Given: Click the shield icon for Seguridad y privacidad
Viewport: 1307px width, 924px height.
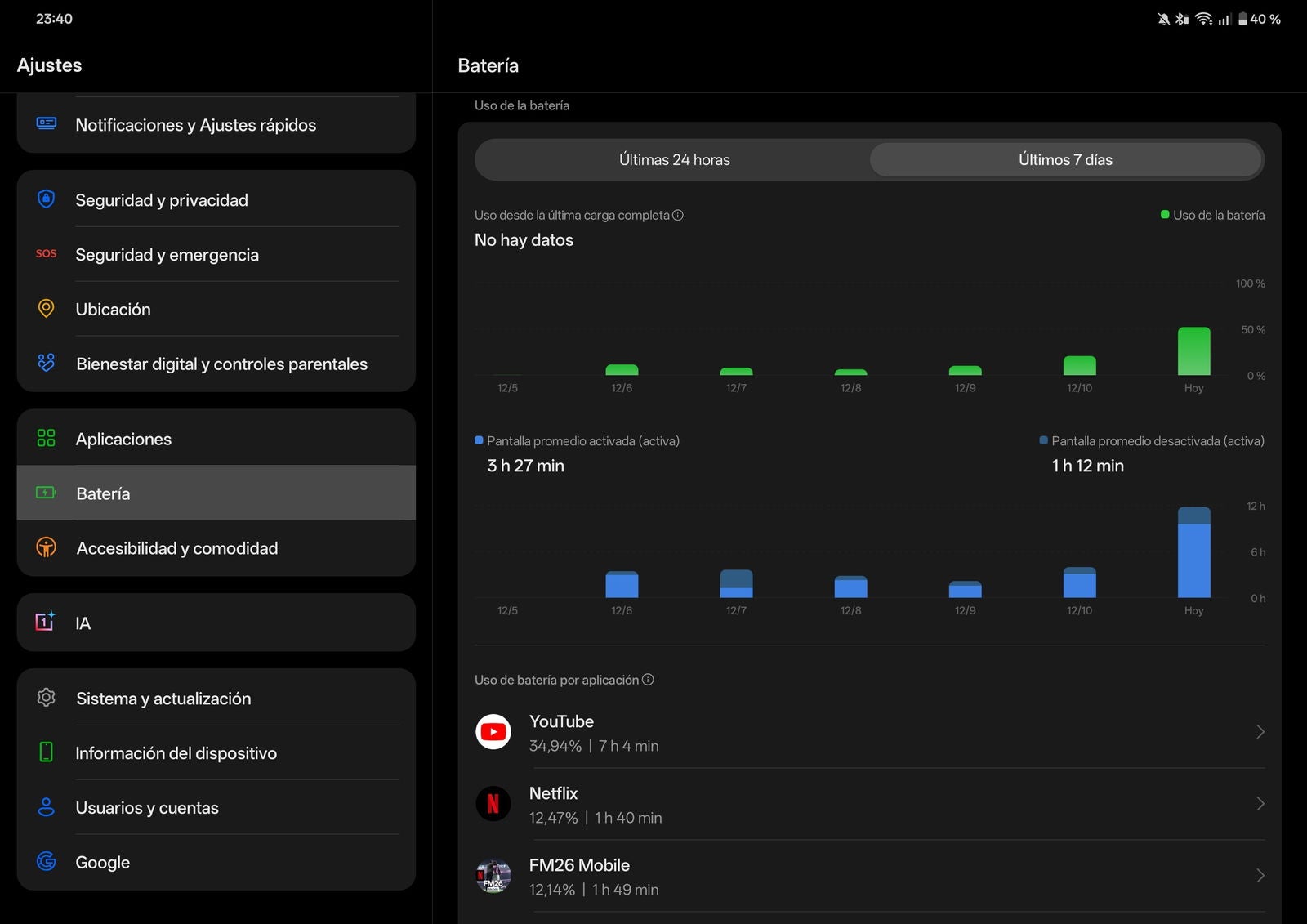Looking at the screenshot, I should tap(47, 199).
